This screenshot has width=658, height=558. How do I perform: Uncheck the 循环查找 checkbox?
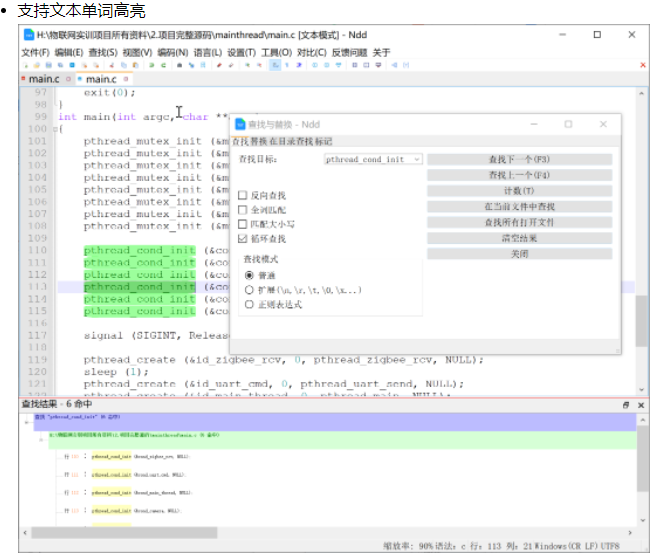[244, 239]
